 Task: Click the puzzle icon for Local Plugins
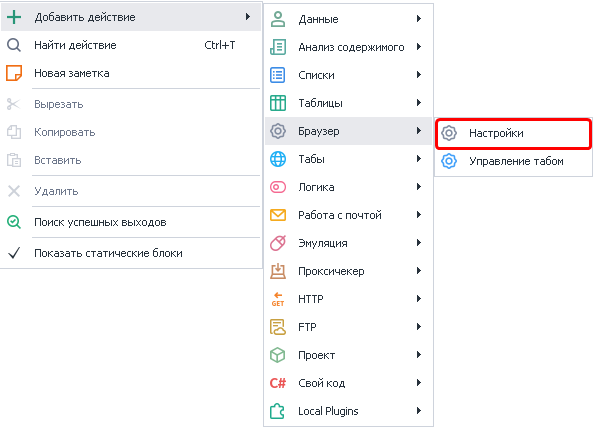(278, 411)
